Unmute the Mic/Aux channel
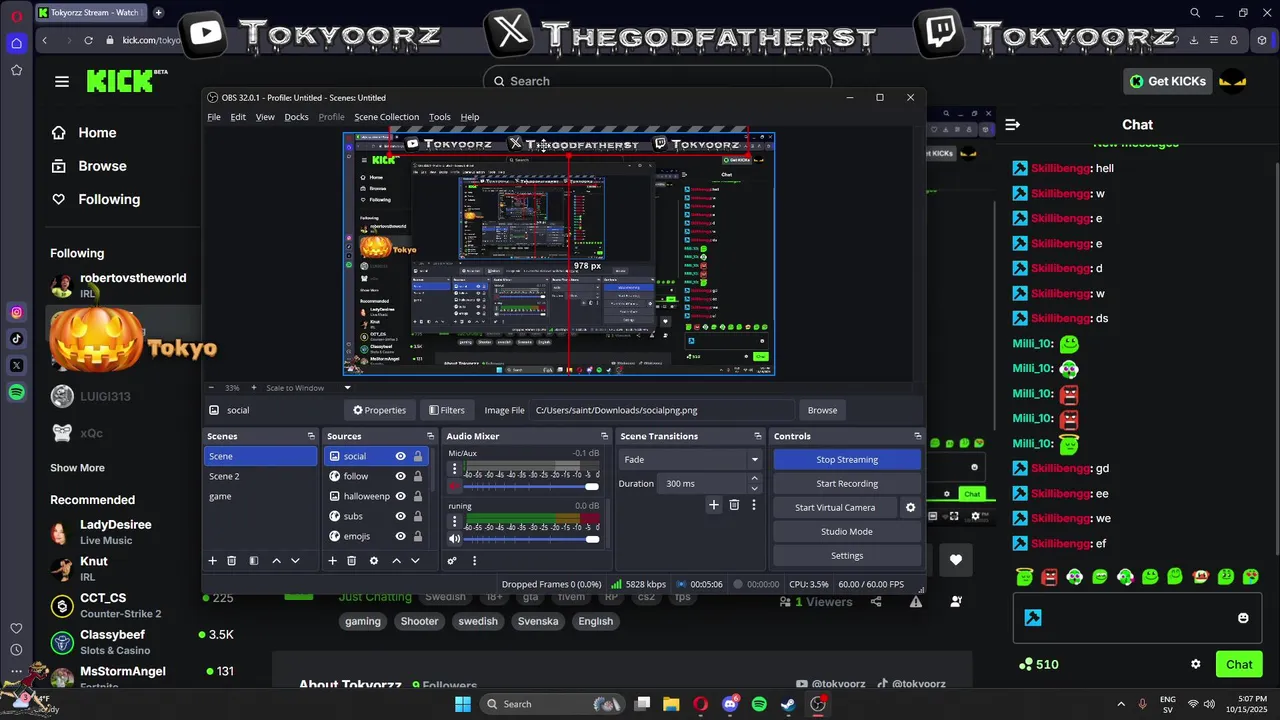Screen dimensions: 1280x720 pos(455,486)
